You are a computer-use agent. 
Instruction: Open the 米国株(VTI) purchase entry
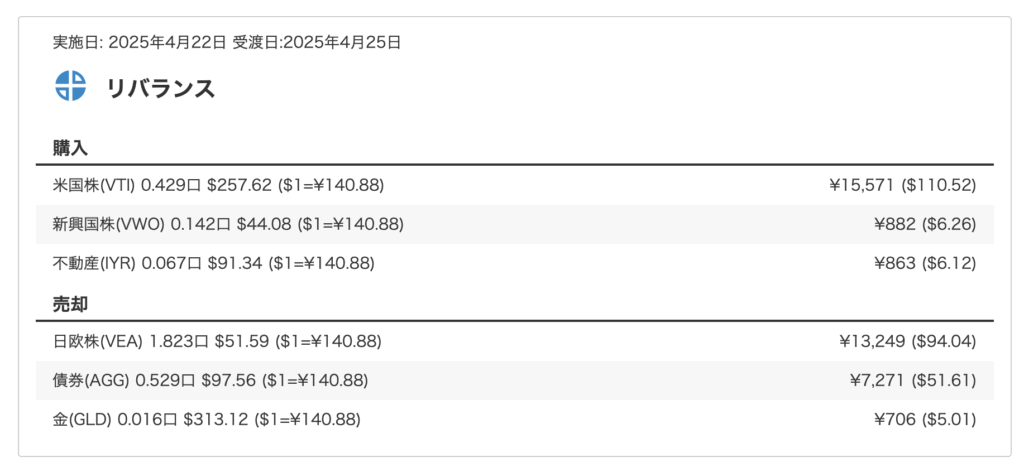point(93,185)
